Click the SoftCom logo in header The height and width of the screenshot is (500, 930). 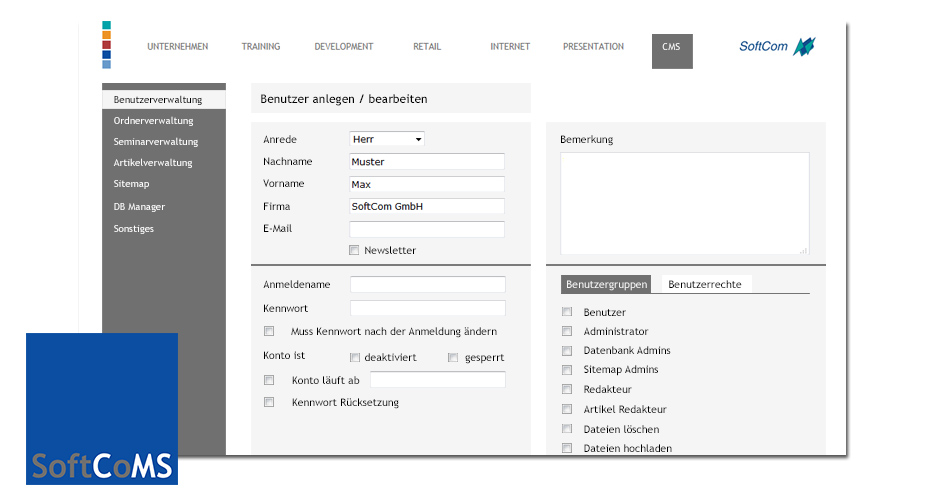(777, 46)
